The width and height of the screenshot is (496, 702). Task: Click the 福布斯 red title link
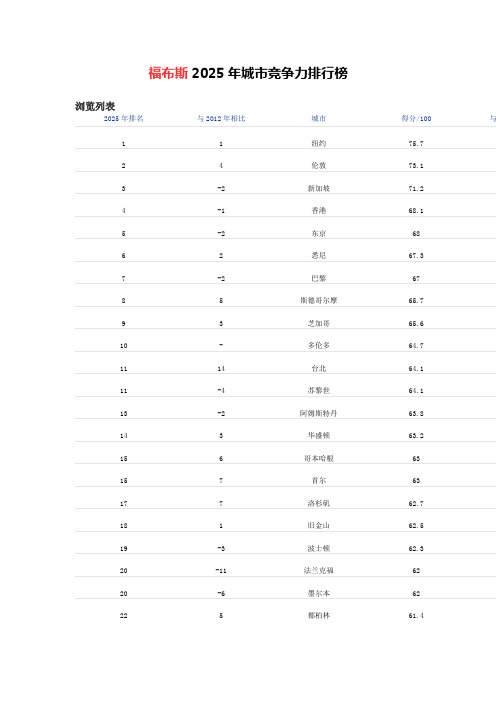168,73
